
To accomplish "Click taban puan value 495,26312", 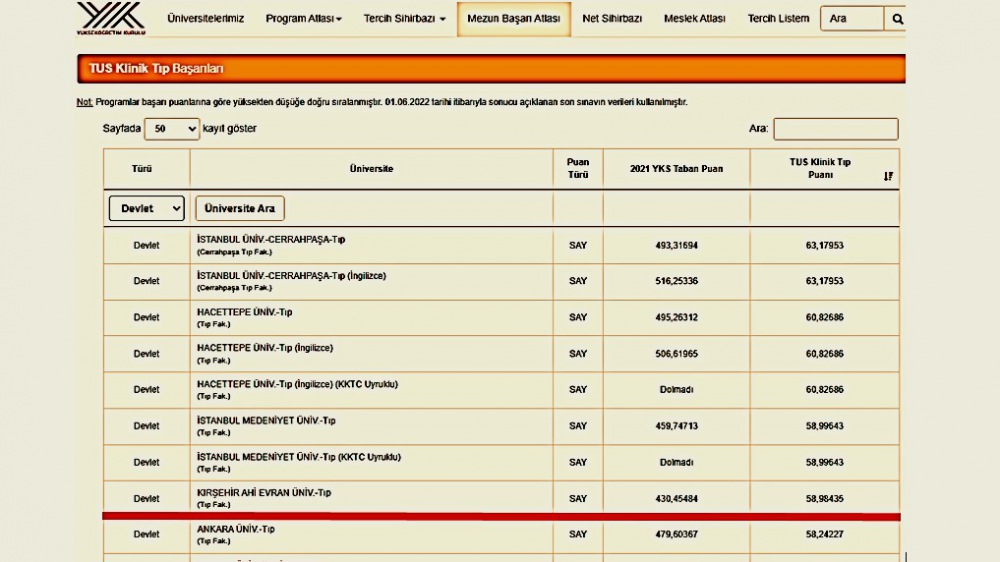I will coord(676,318).
